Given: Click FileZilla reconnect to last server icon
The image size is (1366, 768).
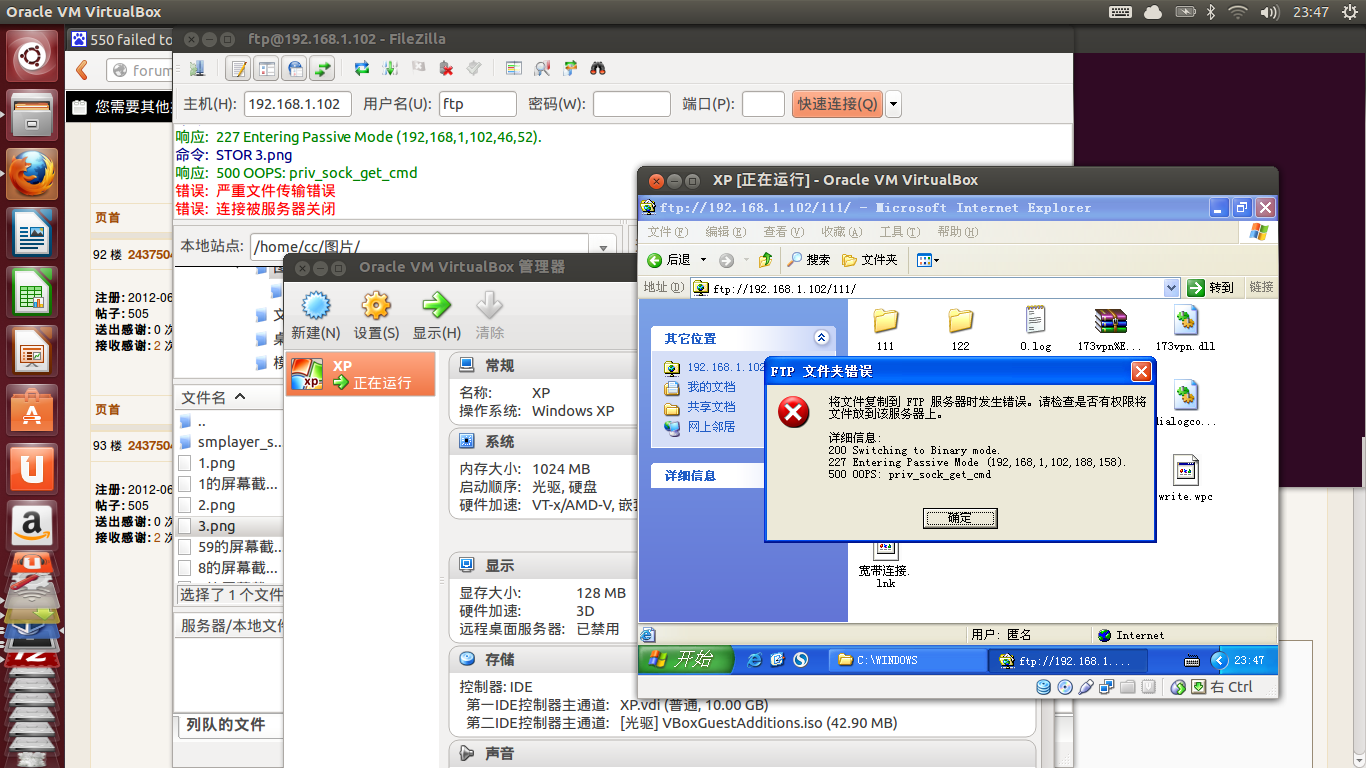Looking at the screenshot, I should (474, 68).
